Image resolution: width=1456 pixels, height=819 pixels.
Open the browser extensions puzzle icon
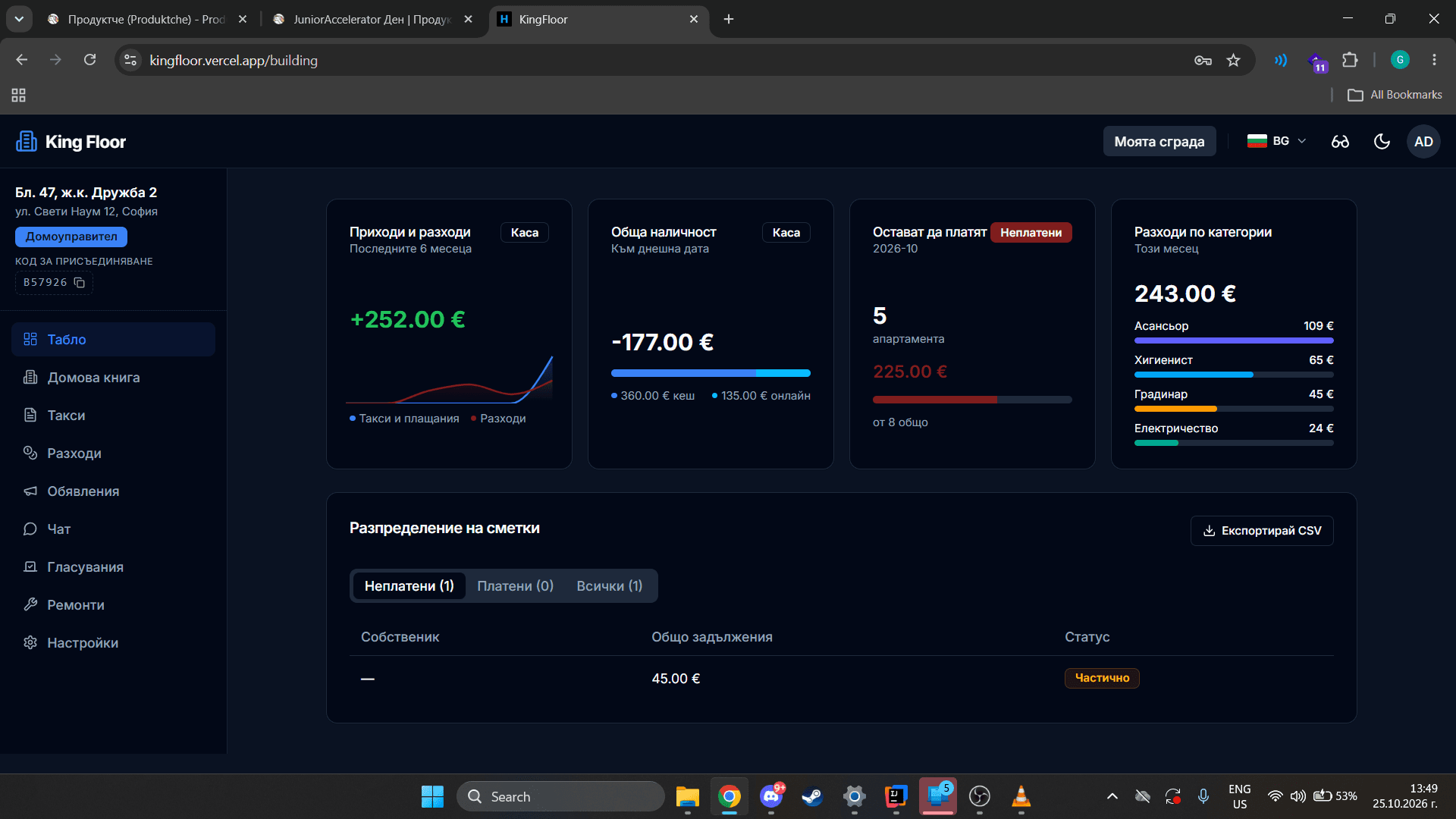1350,61
